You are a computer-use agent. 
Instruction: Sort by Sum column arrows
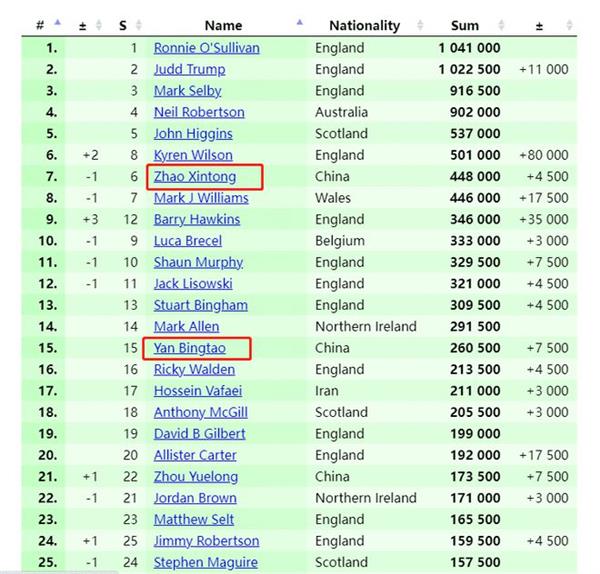501,25
